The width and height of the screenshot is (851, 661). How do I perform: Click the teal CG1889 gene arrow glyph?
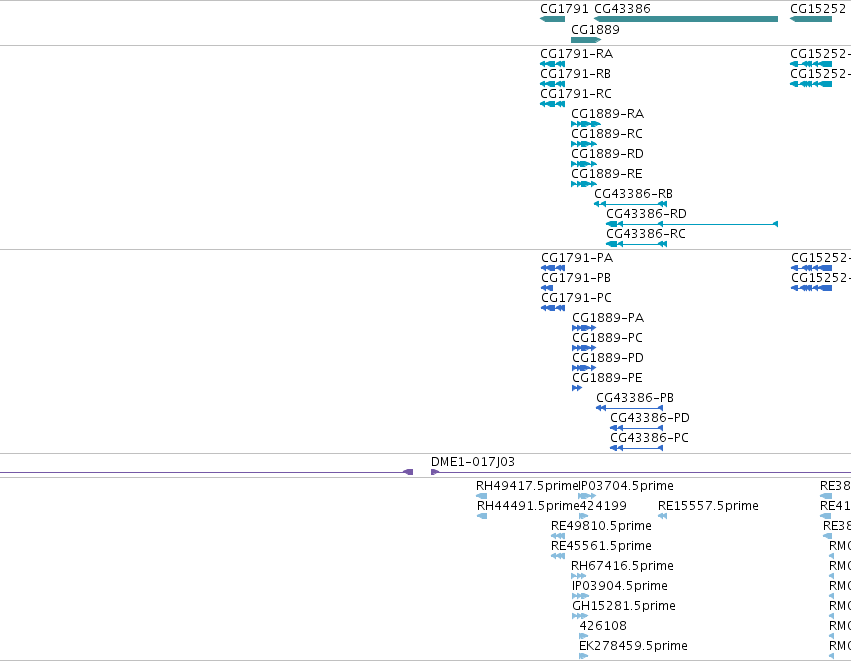pos(586,40)
